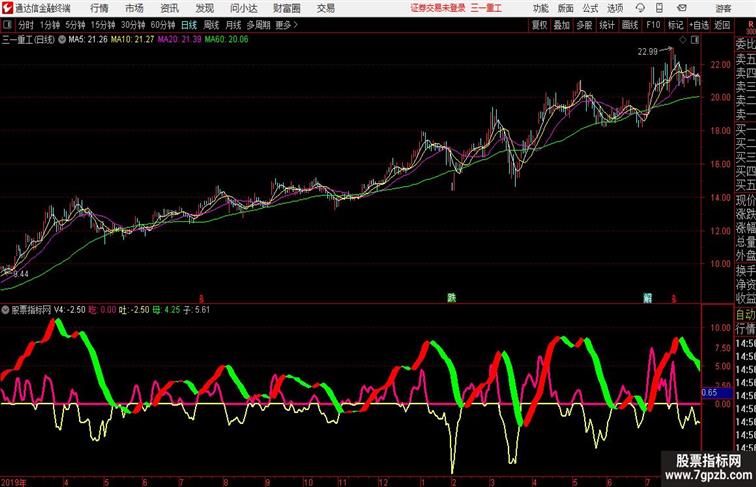
Task: Open the 公式 menu
Action: (x=590, y=8)
